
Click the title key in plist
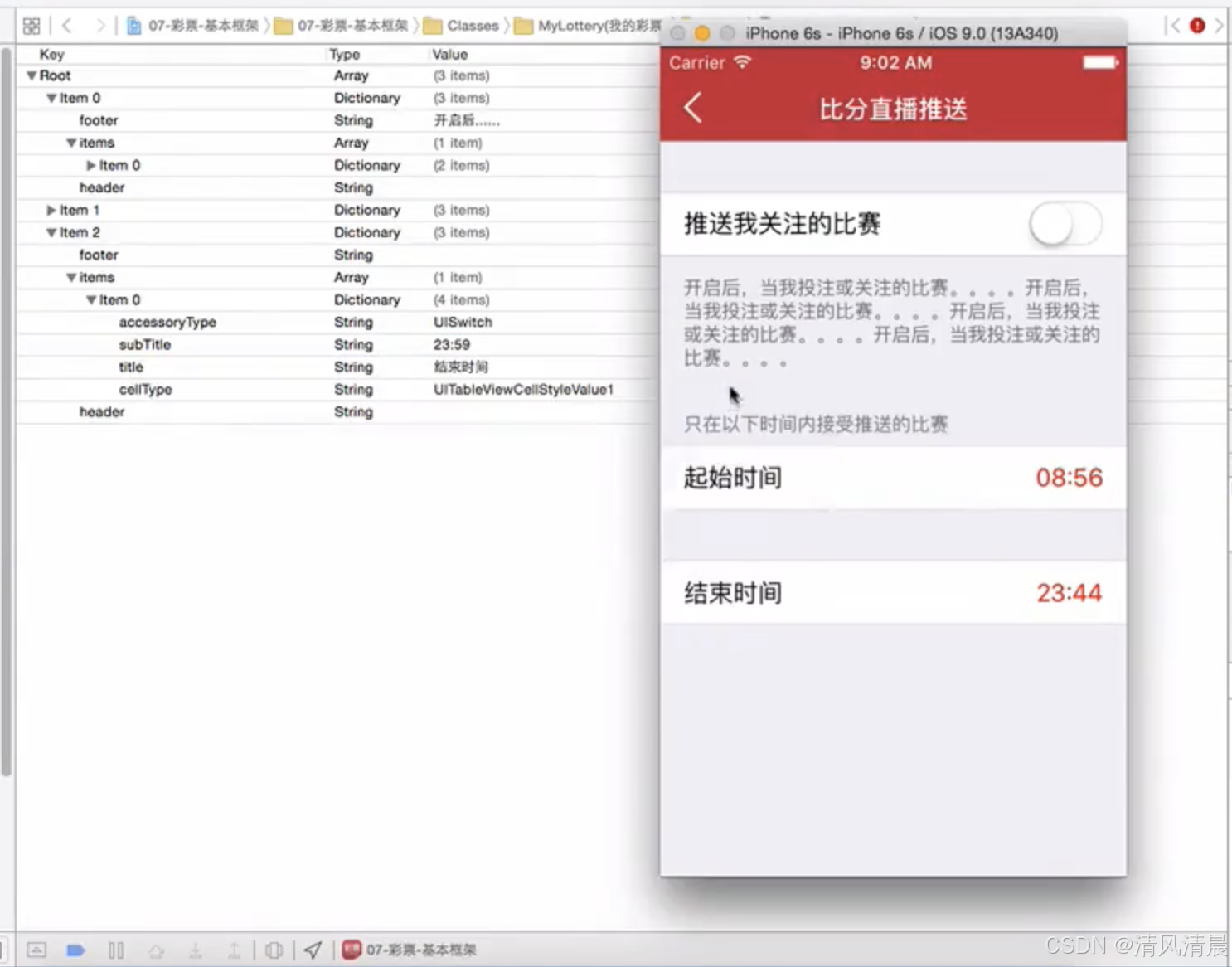(x=131, y=367)
